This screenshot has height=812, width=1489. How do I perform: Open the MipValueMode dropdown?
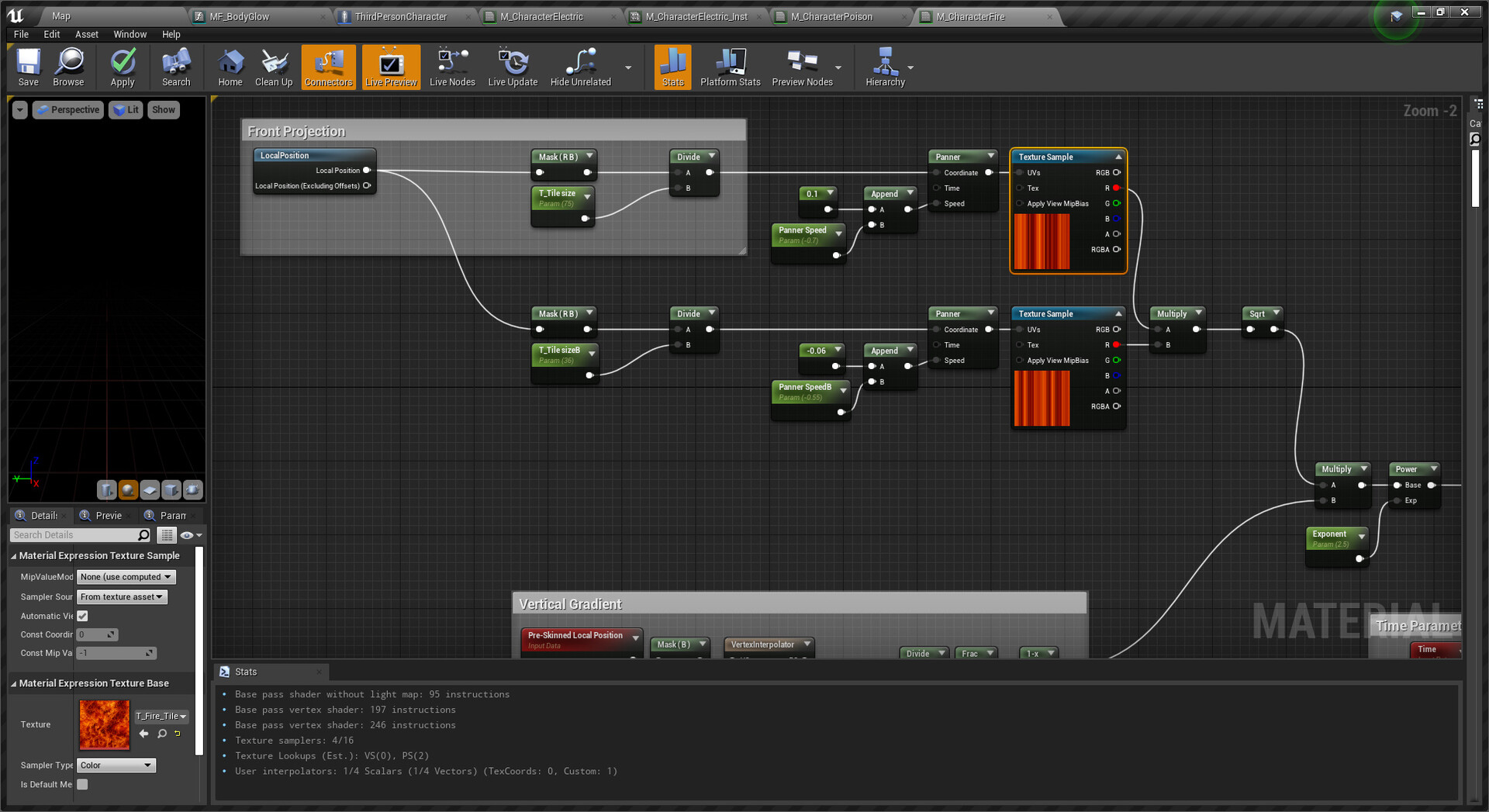[126, 577]
